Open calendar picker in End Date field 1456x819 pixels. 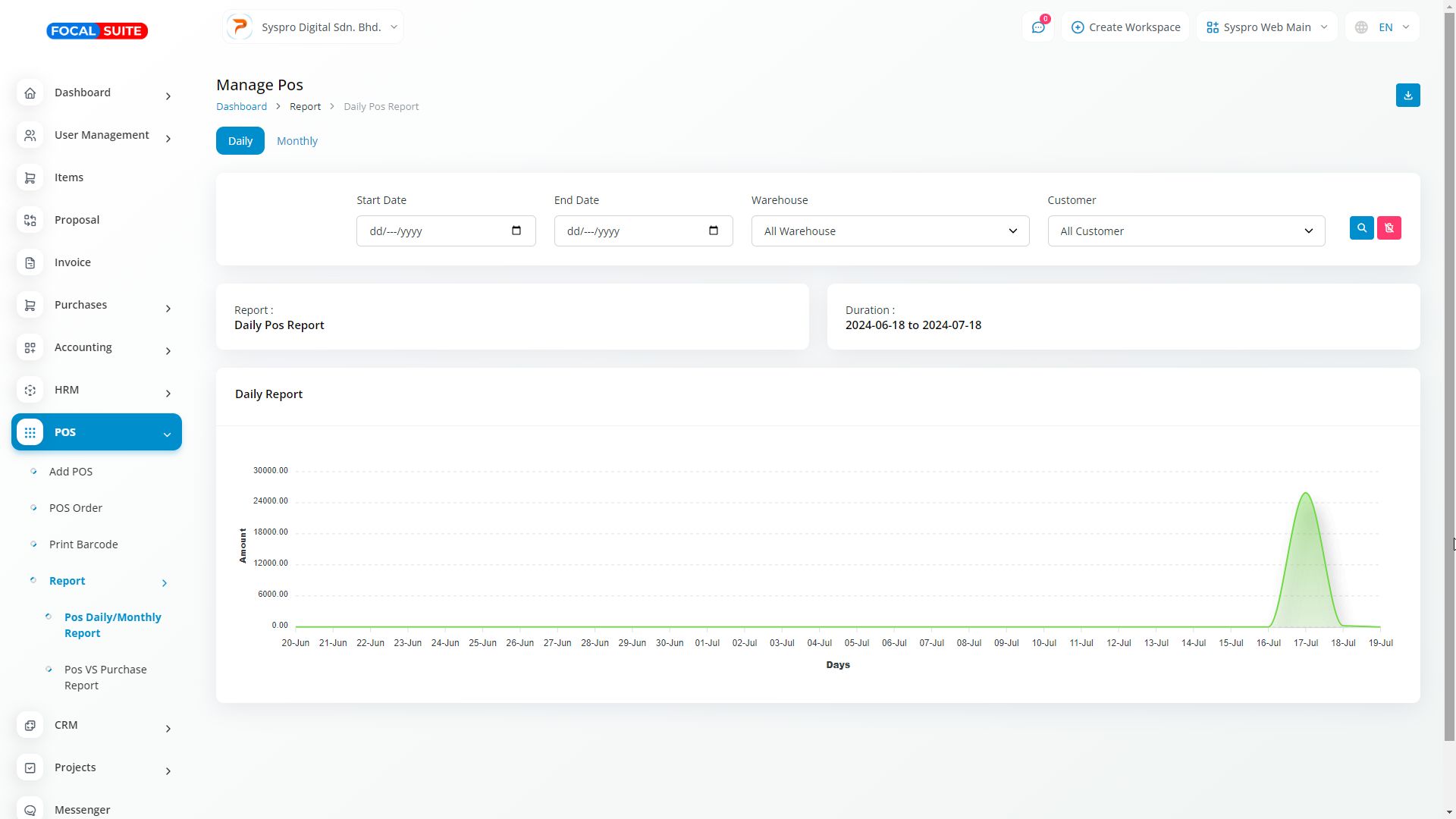point(714,231)
